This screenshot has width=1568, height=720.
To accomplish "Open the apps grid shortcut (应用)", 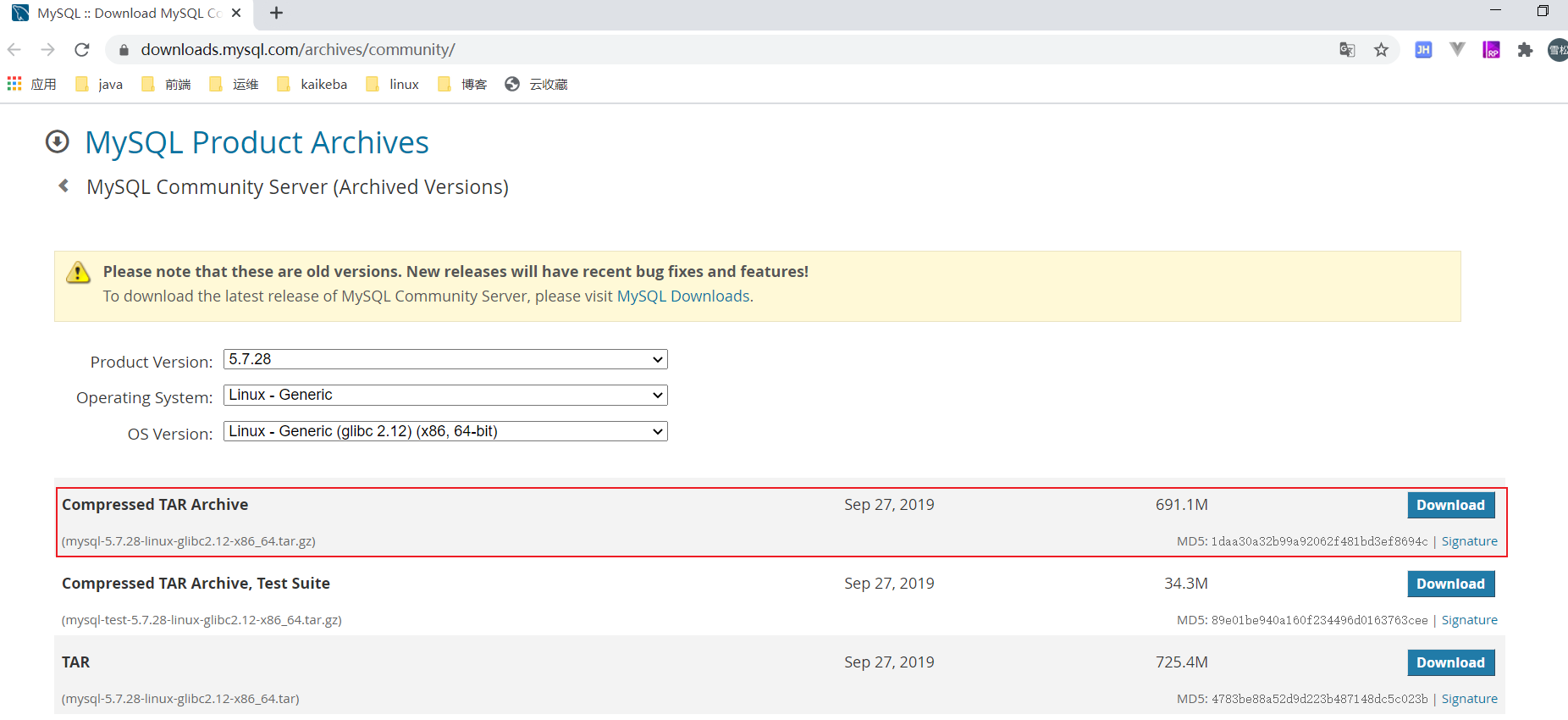I will [31, 84].
